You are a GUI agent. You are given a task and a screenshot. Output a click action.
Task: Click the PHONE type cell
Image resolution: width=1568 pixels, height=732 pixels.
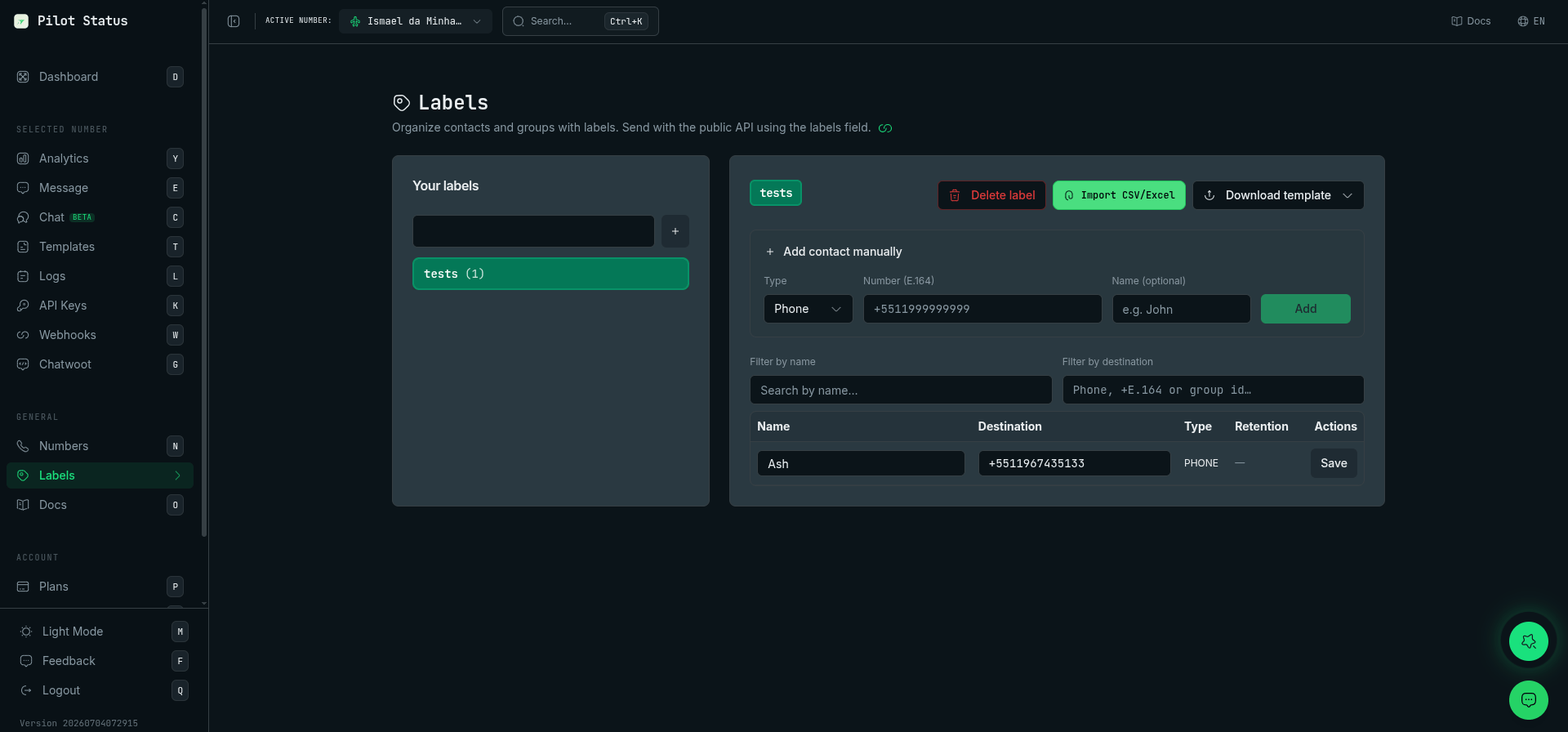click(x=1201, y=463)
